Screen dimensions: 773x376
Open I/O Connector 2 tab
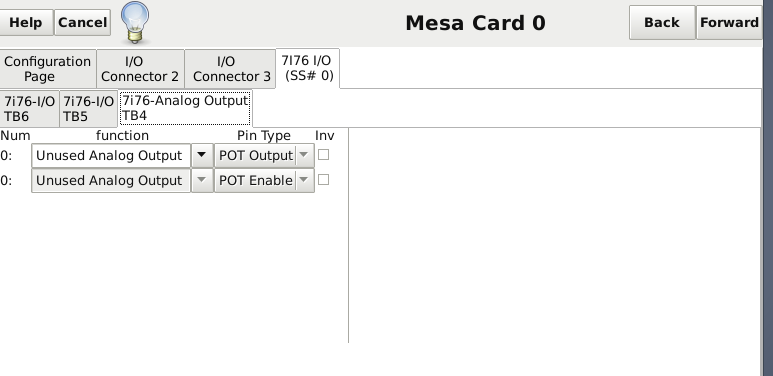[141, 69]
